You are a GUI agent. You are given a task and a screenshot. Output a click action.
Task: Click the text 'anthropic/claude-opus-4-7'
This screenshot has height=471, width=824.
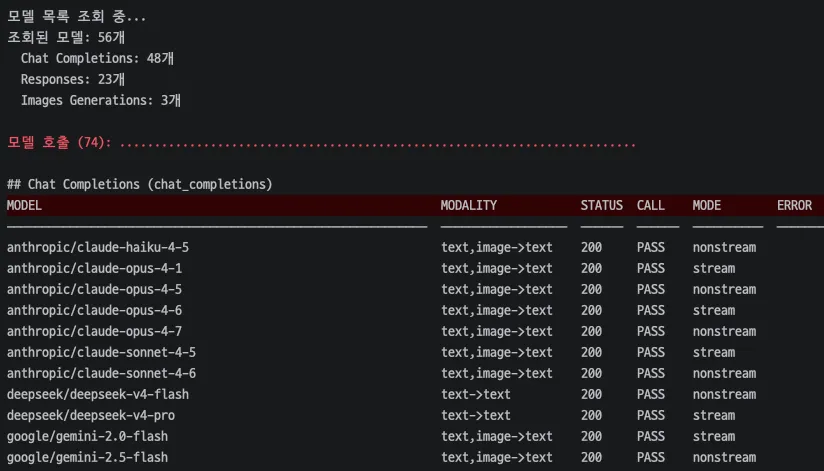click(95, 331)
